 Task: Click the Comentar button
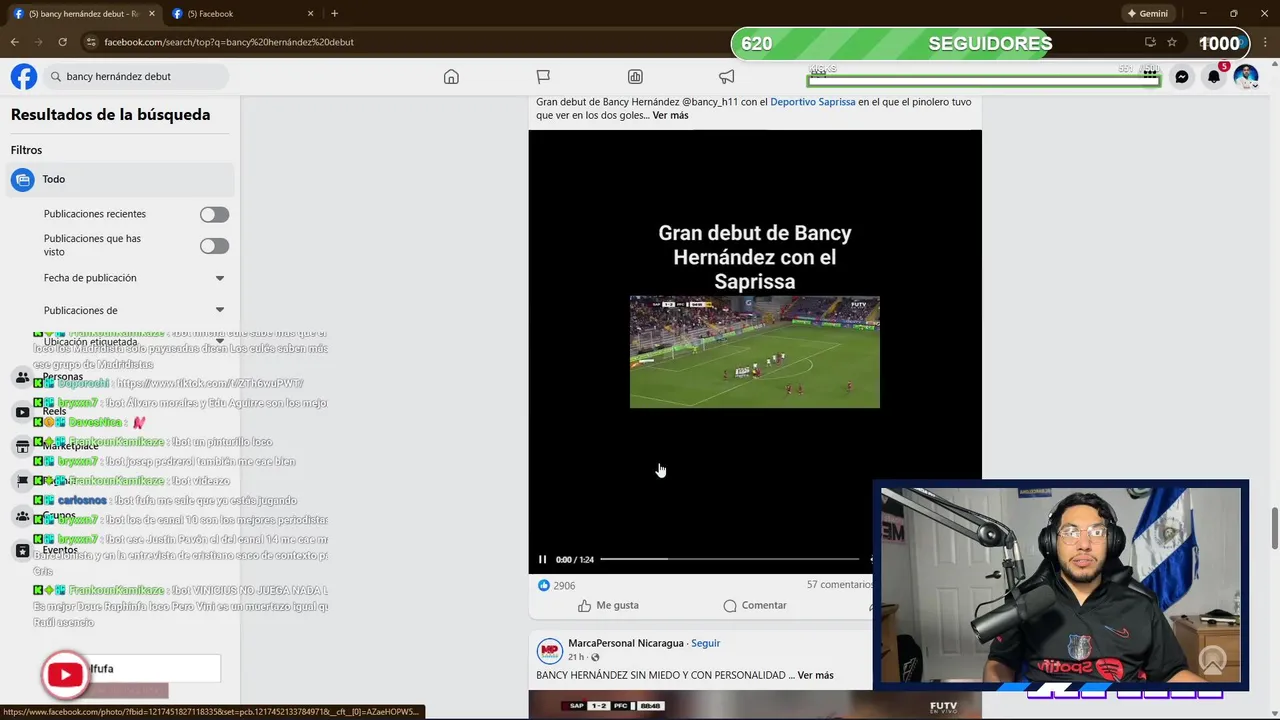(x=755, y=605)
